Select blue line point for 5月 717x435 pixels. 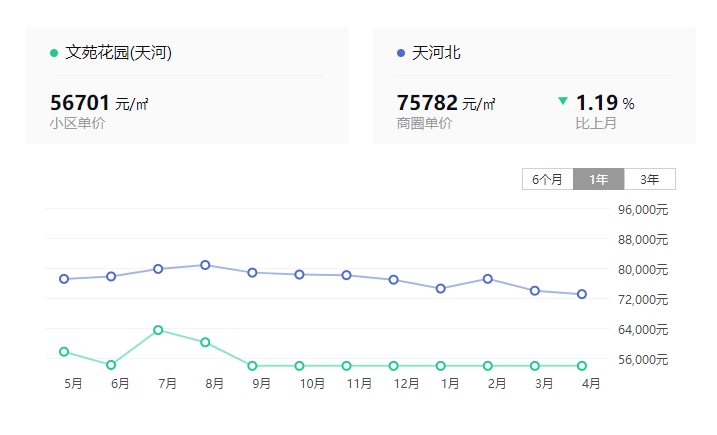pyautogui.click(x=64, y=279)
